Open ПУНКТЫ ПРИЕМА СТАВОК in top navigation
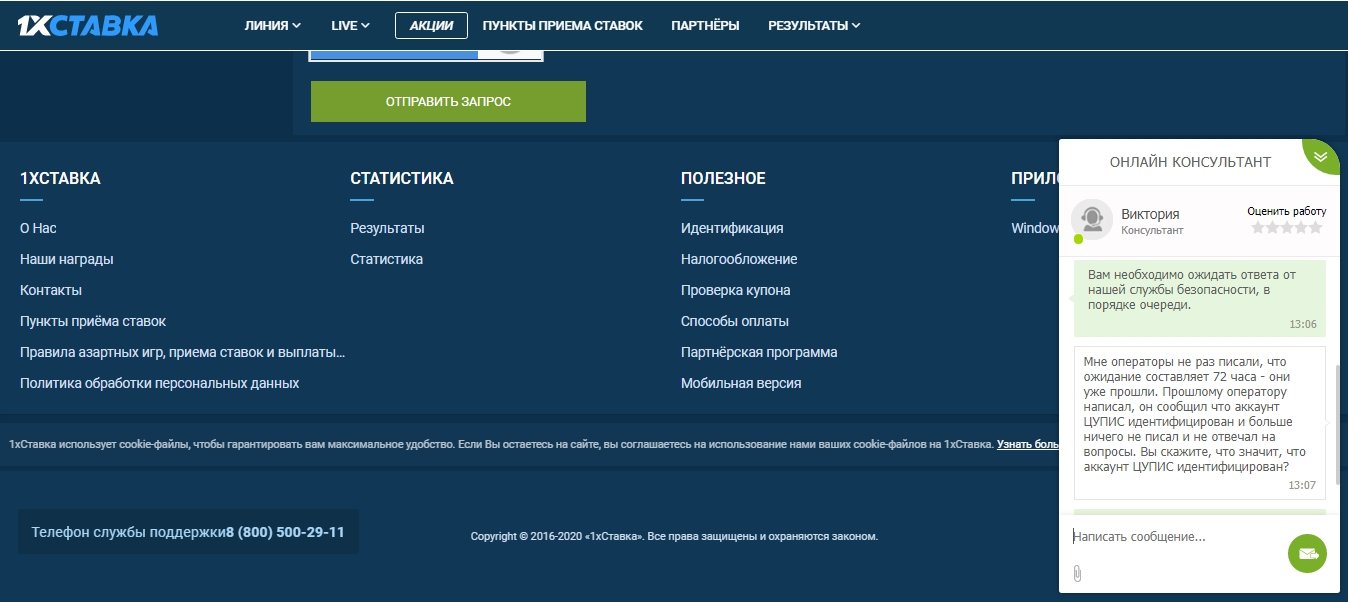The width and height of the screenshot is (1348, 602). (562, 25)
